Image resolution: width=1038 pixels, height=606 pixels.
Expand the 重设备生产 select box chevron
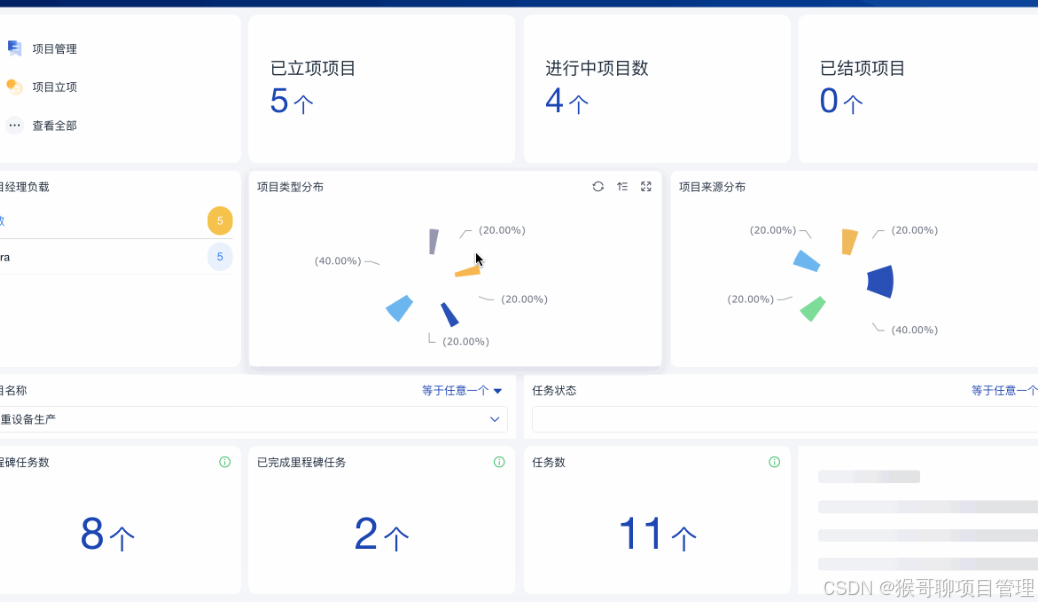[495, 419]
